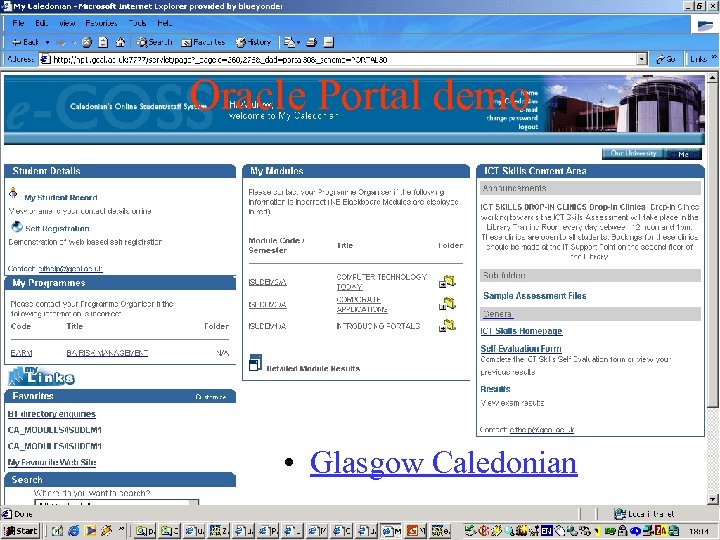Click the EN language indicator in tray
This screenshot has height=540, width=720.
click(546, 530)
